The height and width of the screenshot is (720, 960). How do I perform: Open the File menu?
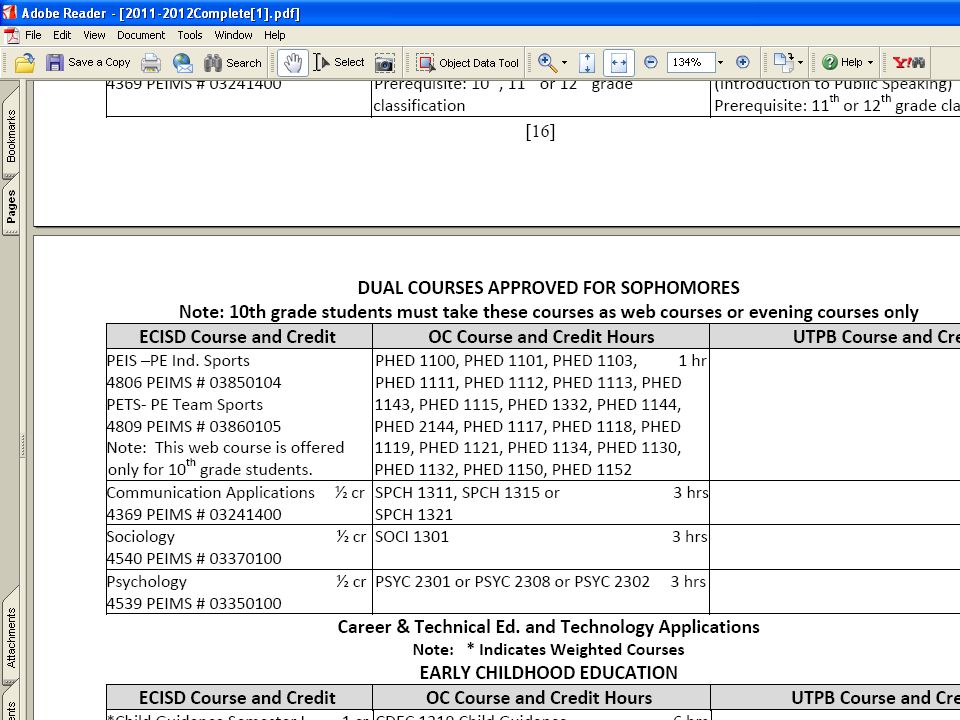tap(33, 35)
